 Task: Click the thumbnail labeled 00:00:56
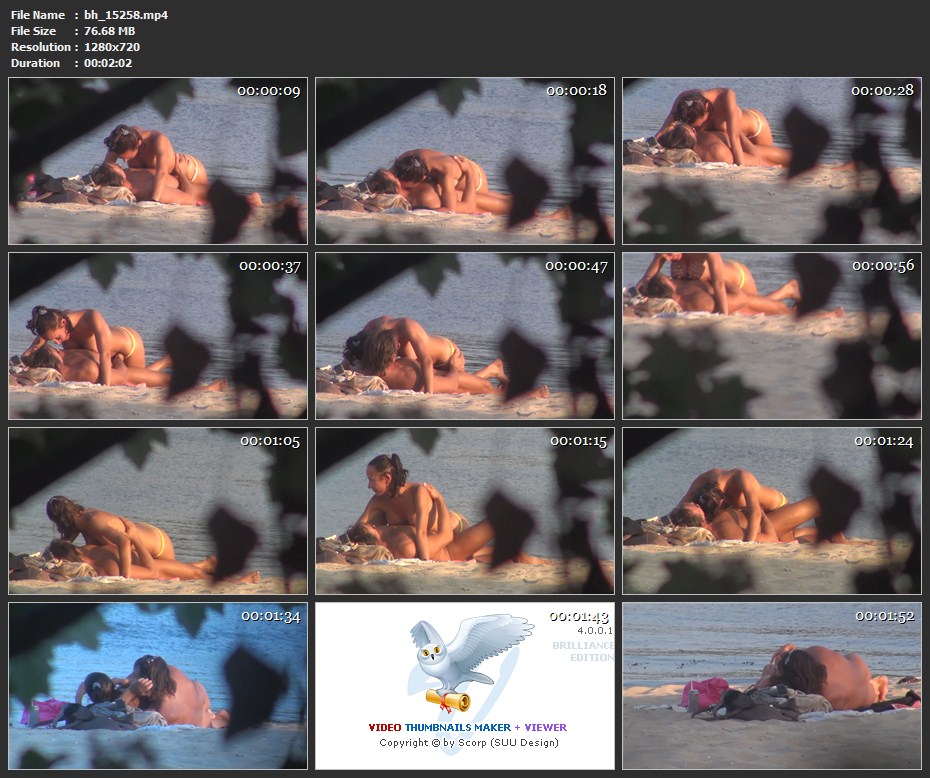click(771, 336)
